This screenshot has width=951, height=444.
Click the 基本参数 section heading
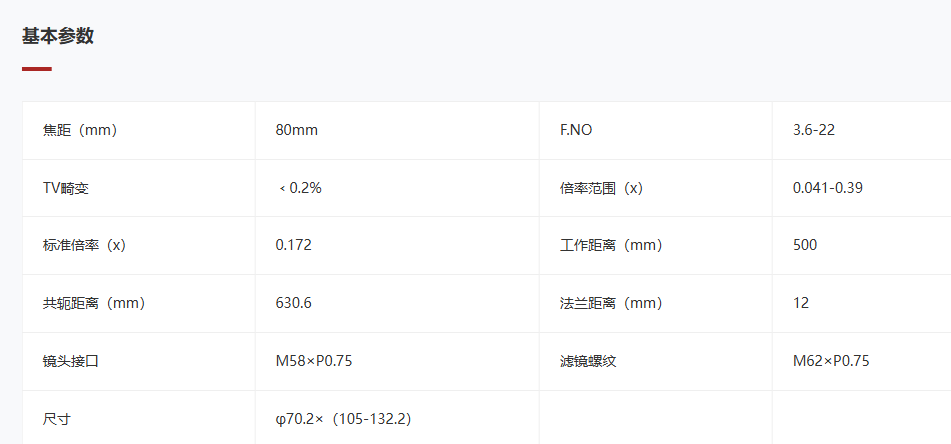click(x=58, y=36)
